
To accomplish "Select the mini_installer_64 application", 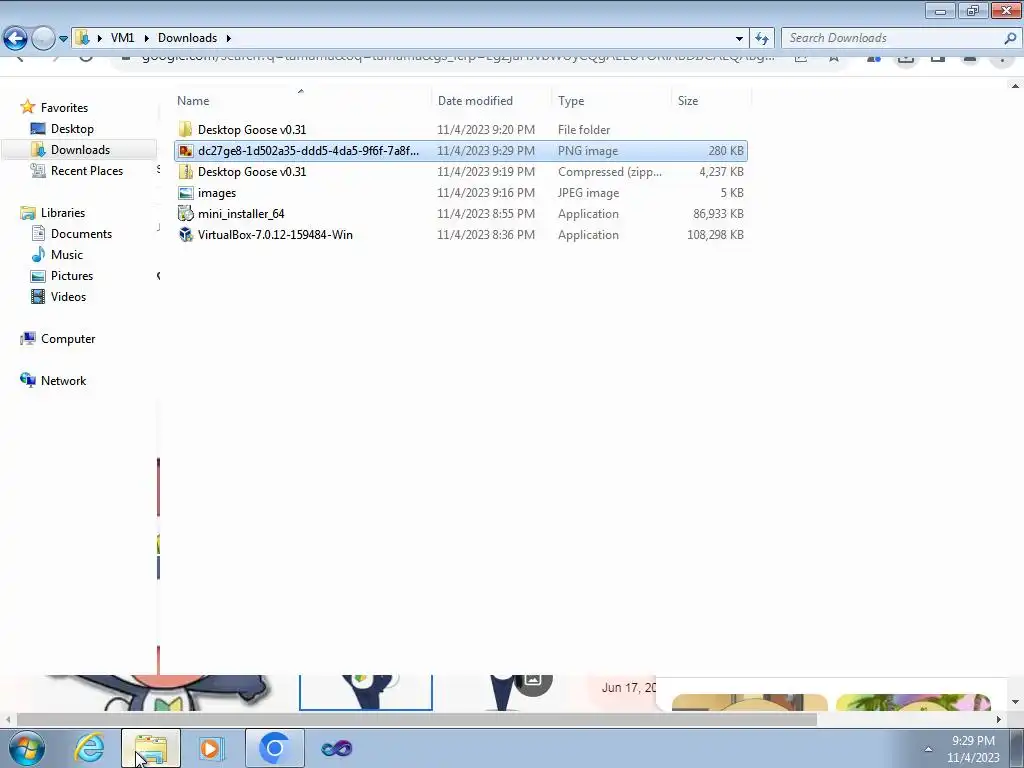I will click(x=460, y=214).
